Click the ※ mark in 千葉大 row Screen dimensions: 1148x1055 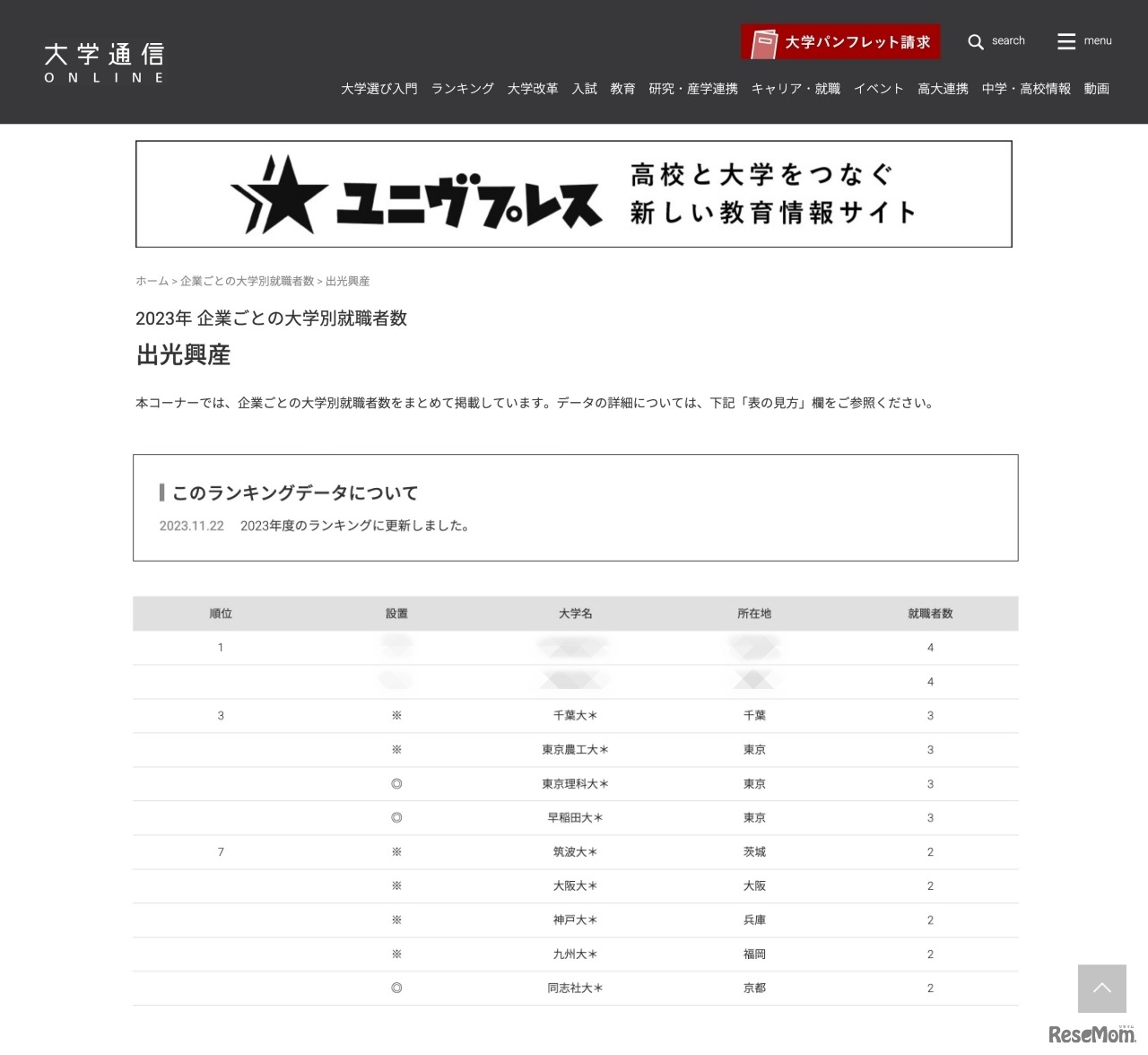pyautogui.click(x=396, y=716)
